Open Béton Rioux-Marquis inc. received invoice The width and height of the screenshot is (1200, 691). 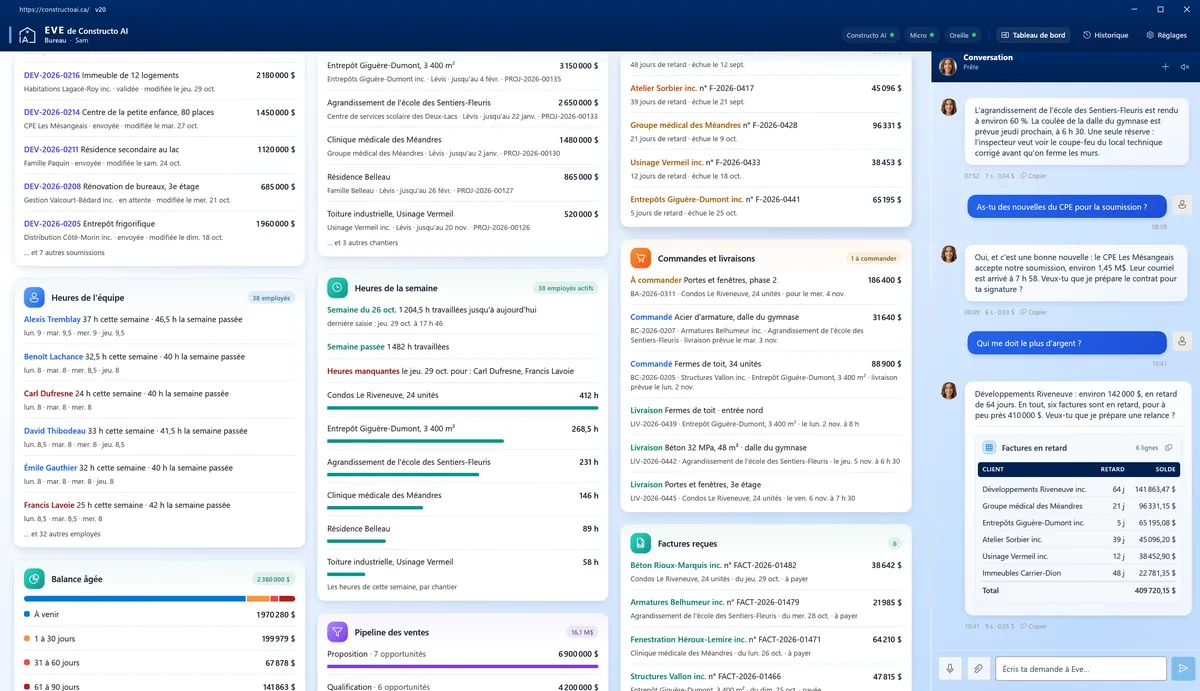(x=764, y=571)
